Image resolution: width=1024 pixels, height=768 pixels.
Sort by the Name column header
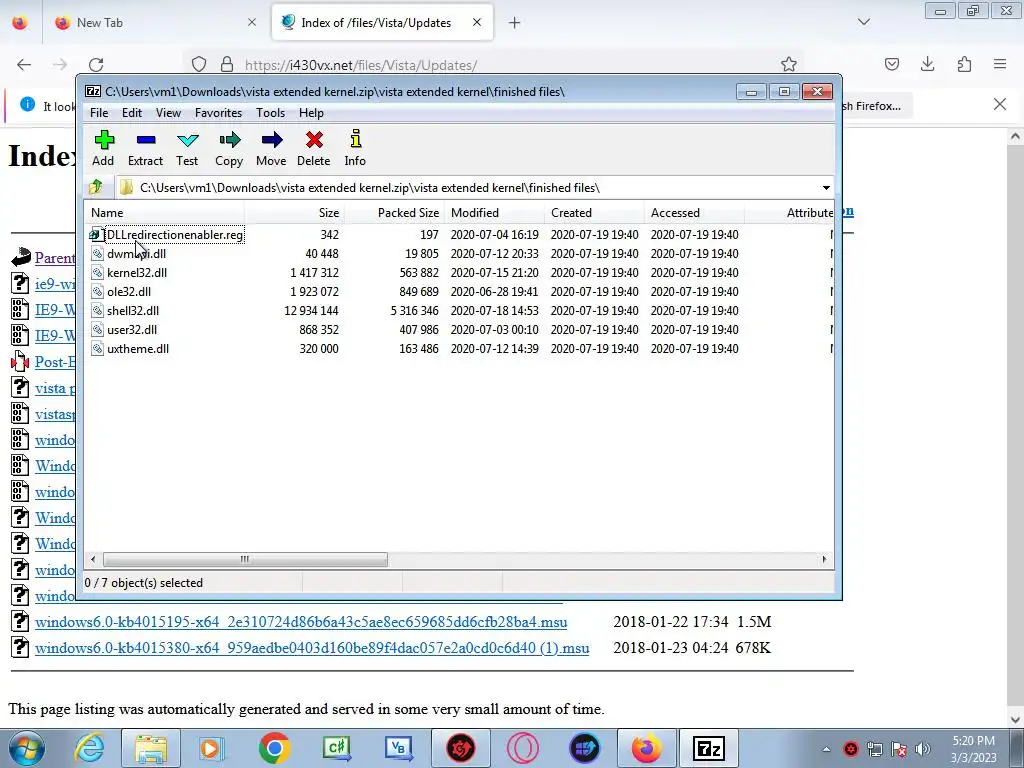[x=165, y=213]
